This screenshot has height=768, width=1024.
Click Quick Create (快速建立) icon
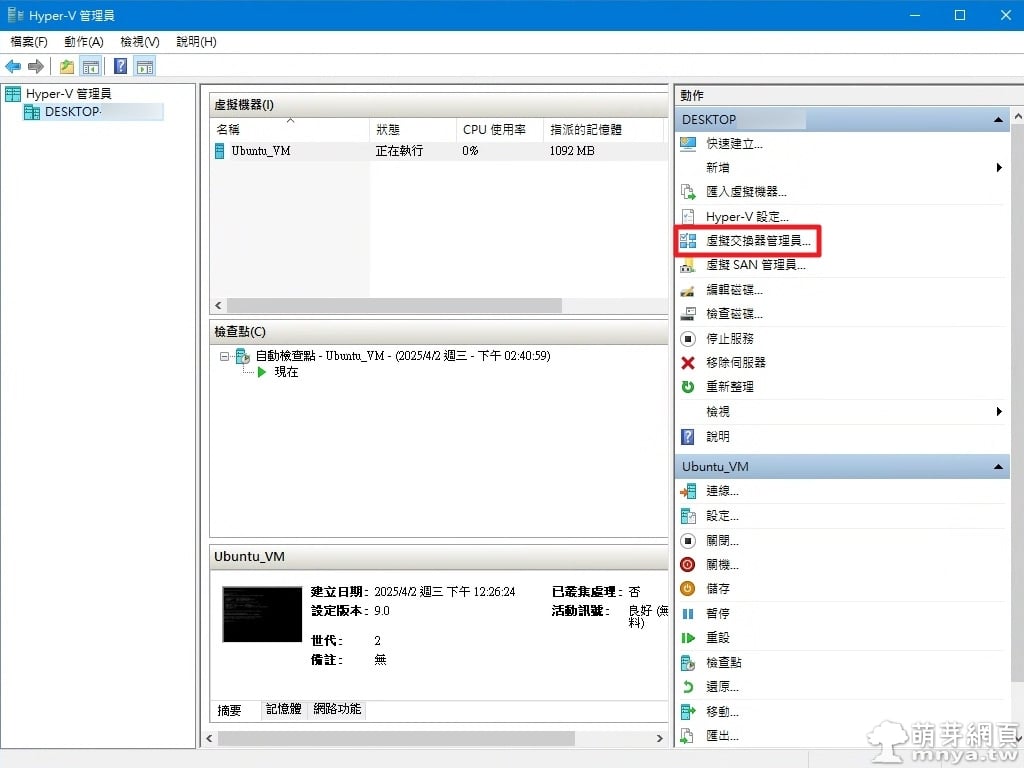(688, 144)
